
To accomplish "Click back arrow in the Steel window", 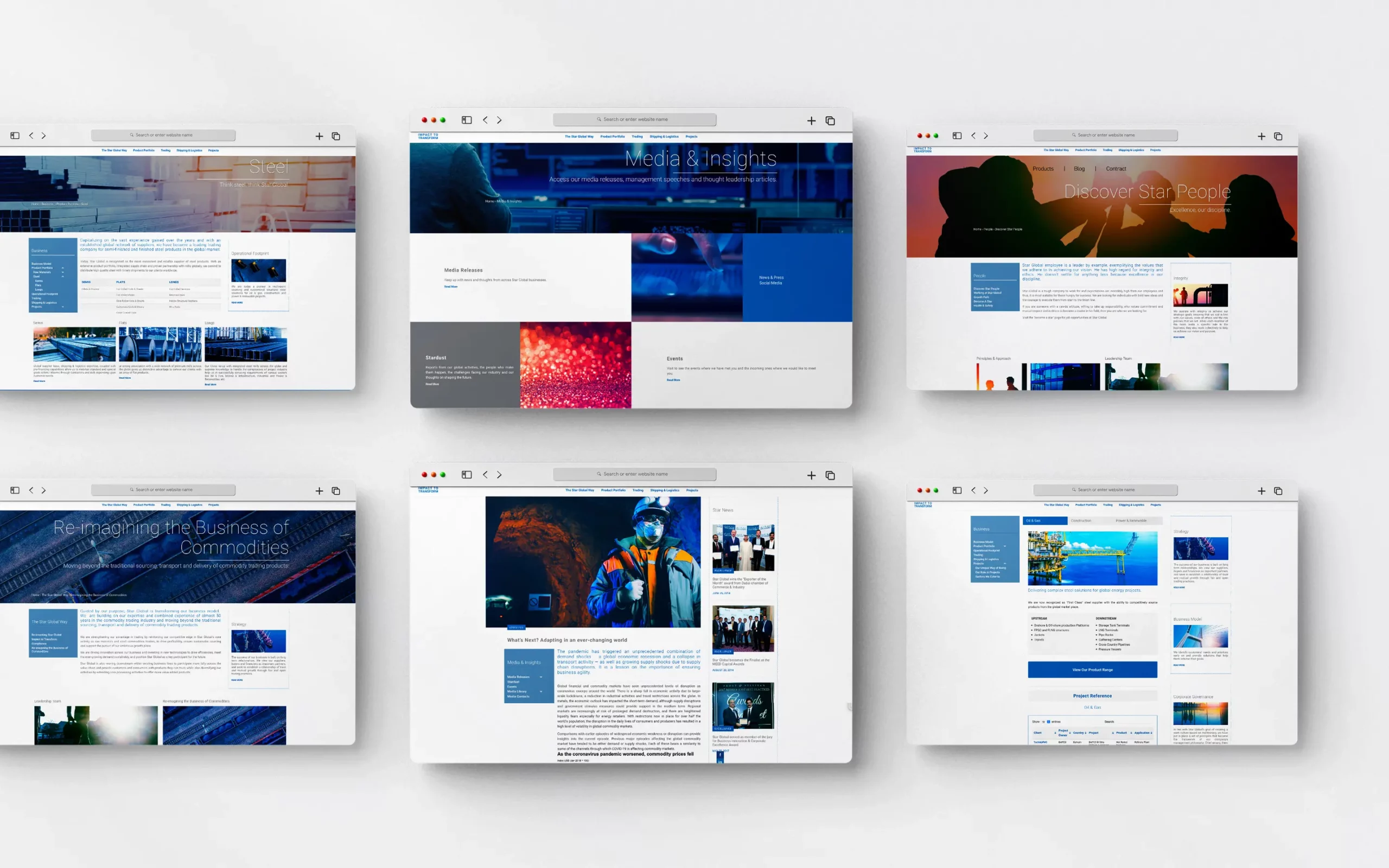I will 31,136.
